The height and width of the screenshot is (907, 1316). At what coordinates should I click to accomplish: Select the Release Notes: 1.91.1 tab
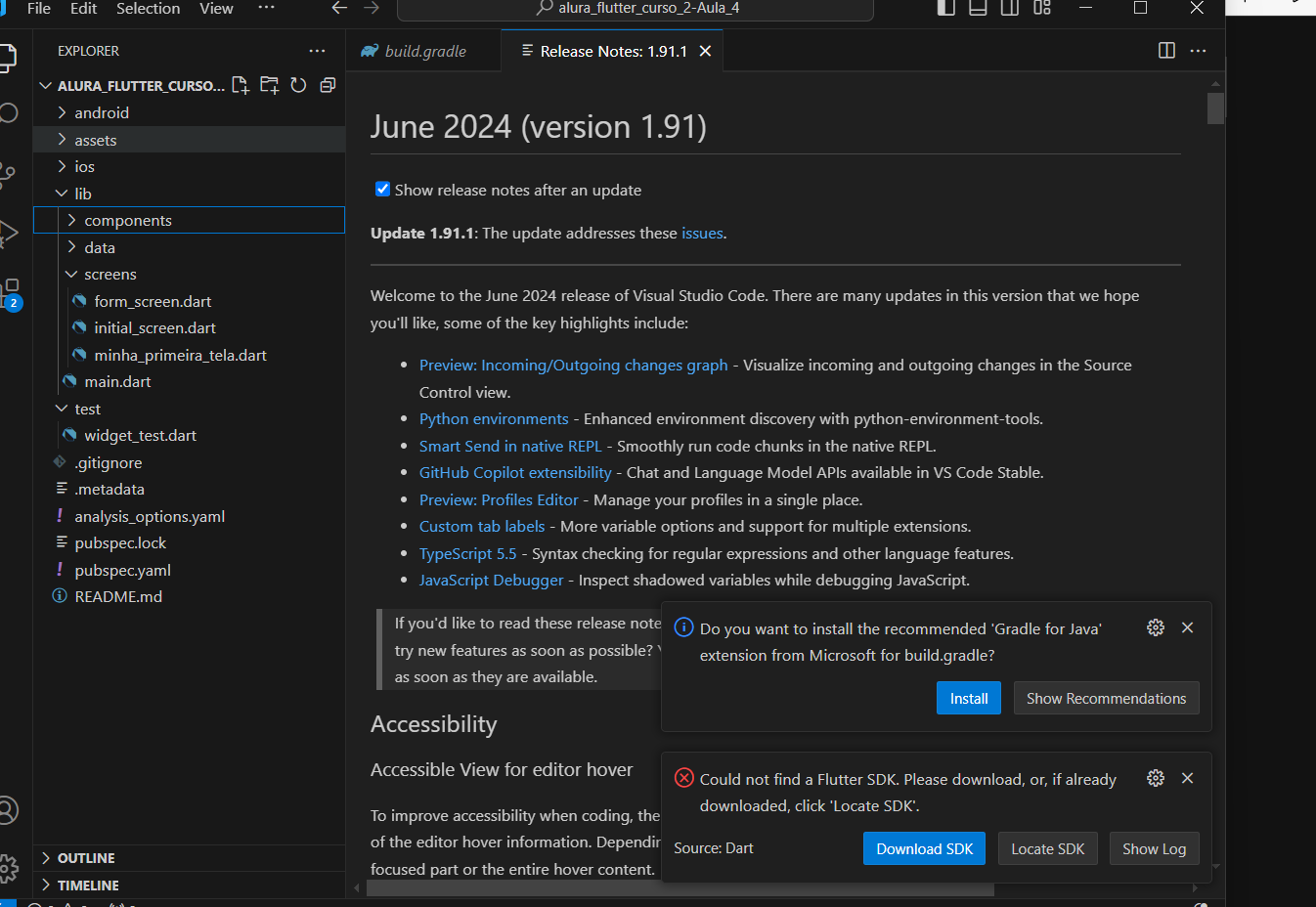coord(612,51)
